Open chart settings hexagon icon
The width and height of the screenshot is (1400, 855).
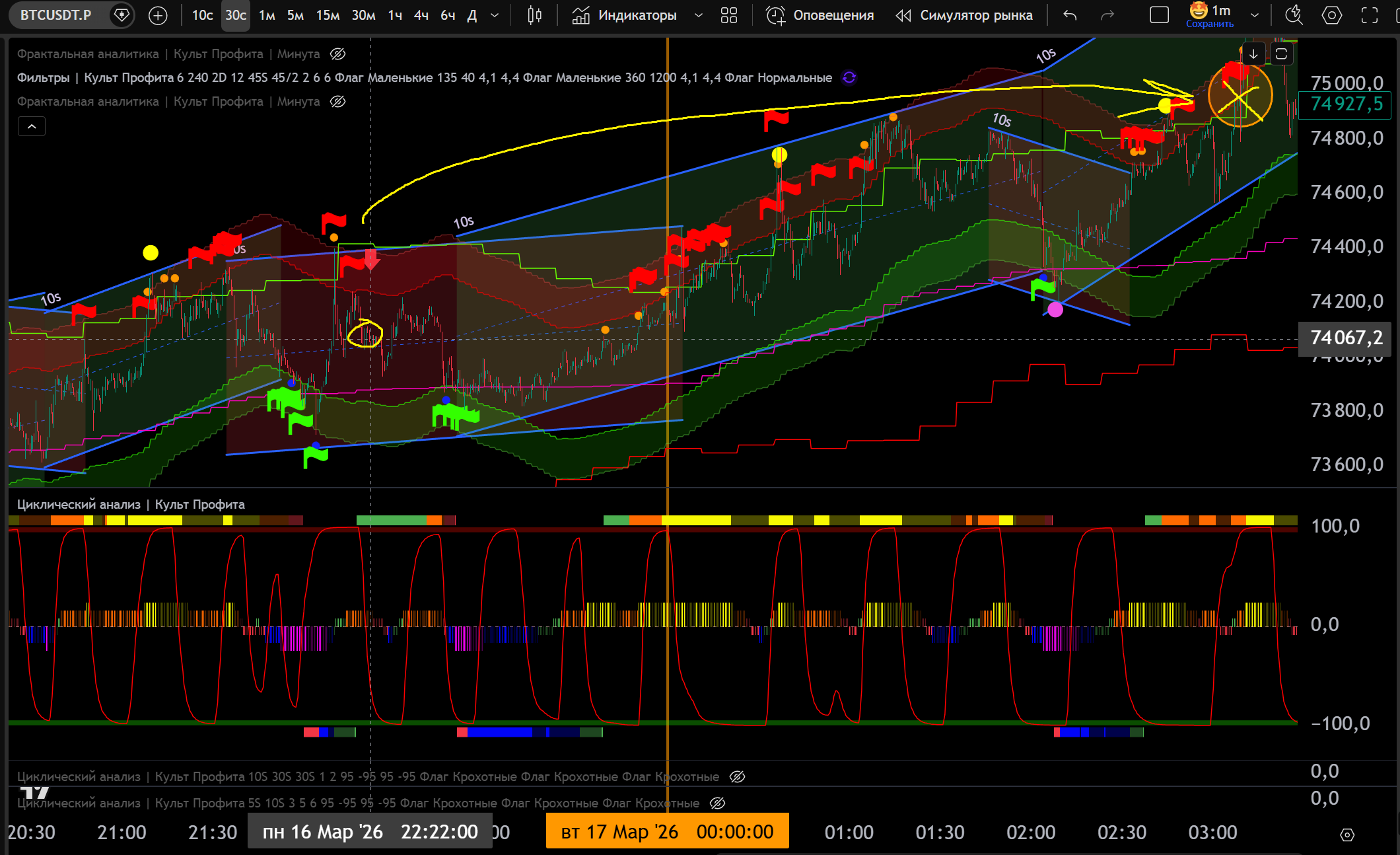1331,15
